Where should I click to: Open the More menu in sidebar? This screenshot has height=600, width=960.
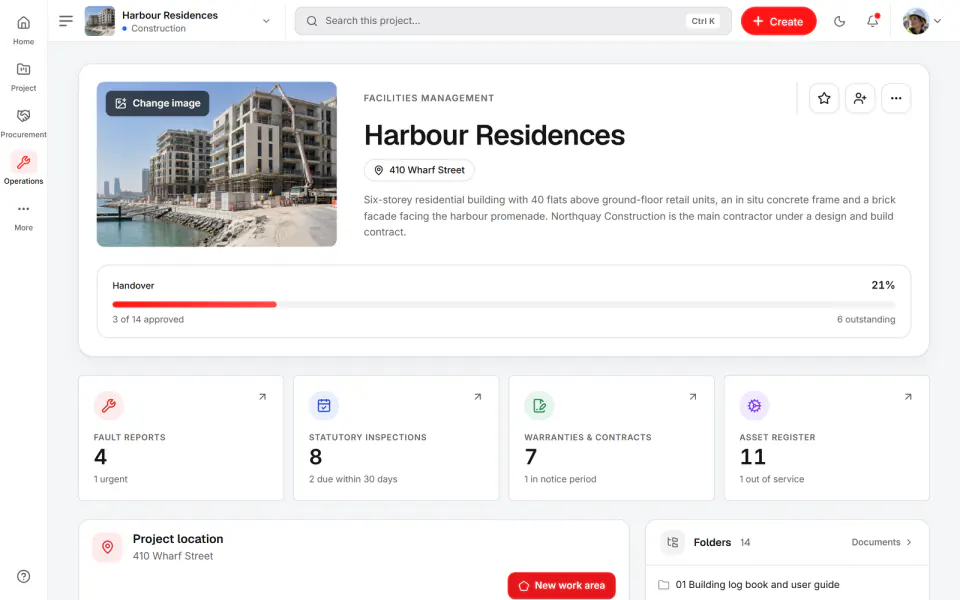[x=23, y=216]
